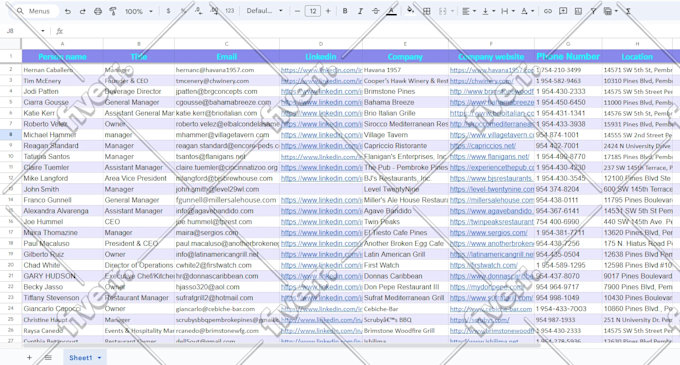Select column C header
The width and height of the screenshot is (680, 365).
pyautogui.click(x=226, y=44)
